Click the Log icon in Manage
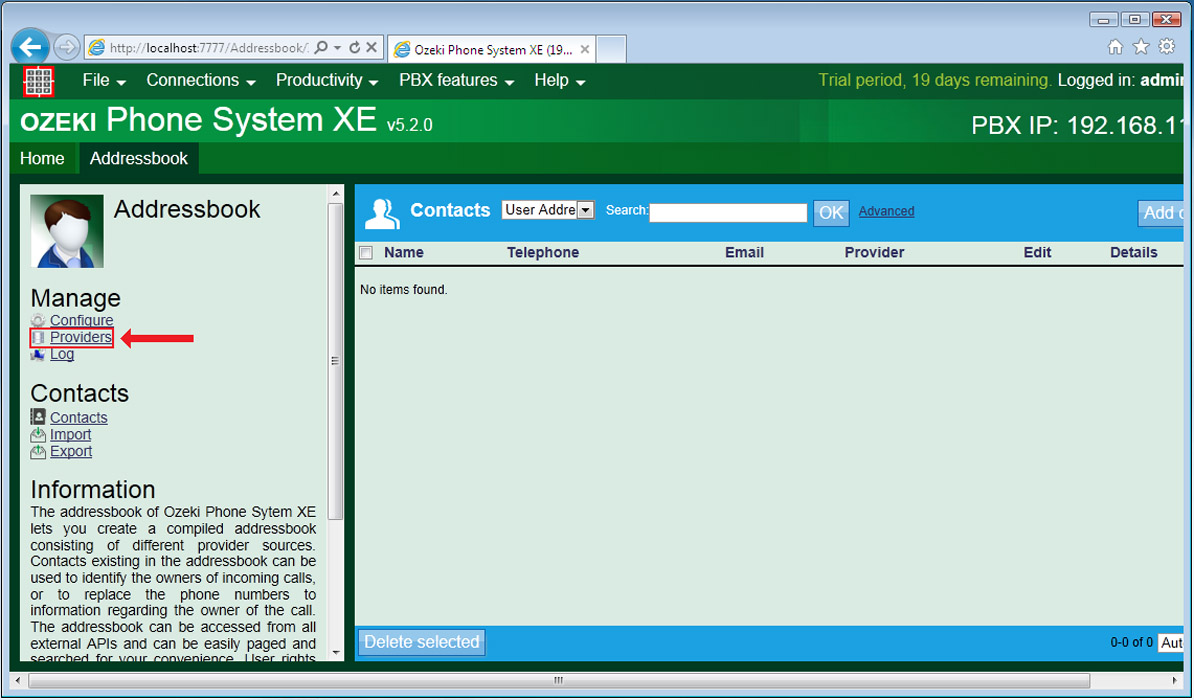1194x700 pixels. point(38,354)
